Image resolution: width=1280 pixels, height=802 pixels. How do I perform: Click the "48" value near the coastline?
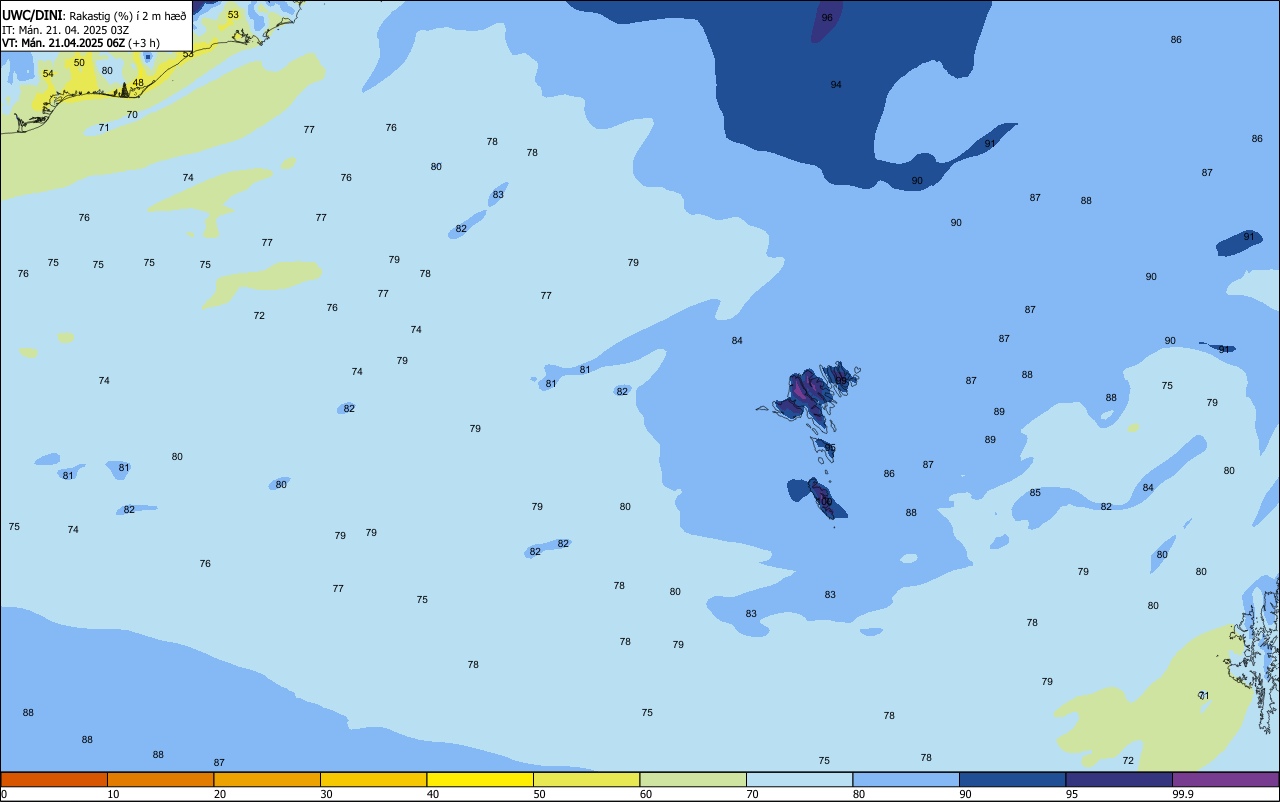point(138,83)
